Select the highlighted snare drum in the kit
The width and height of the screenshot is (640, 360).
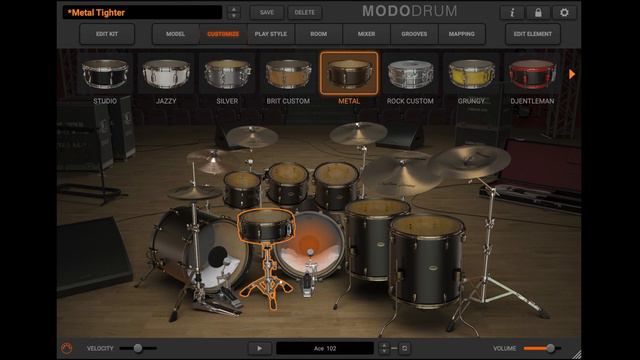coord(266,226)
